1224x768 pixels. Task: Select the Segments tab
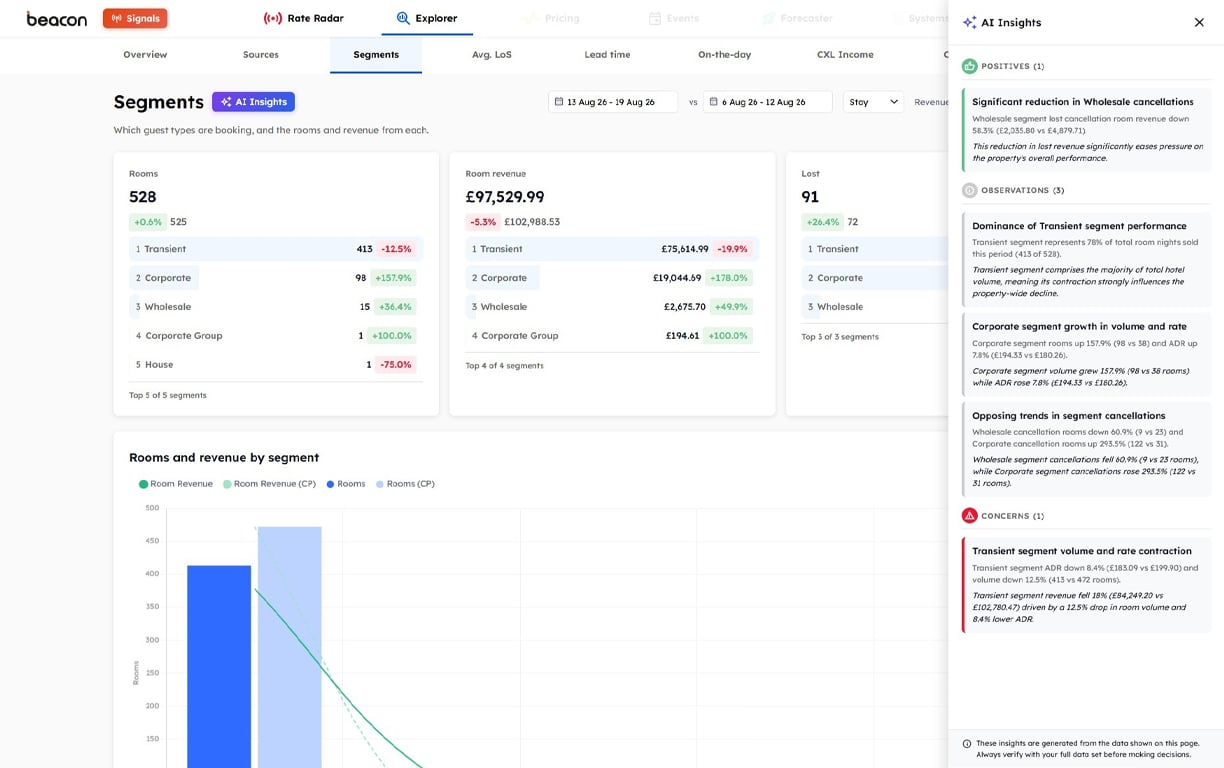[x=376, y=55]
